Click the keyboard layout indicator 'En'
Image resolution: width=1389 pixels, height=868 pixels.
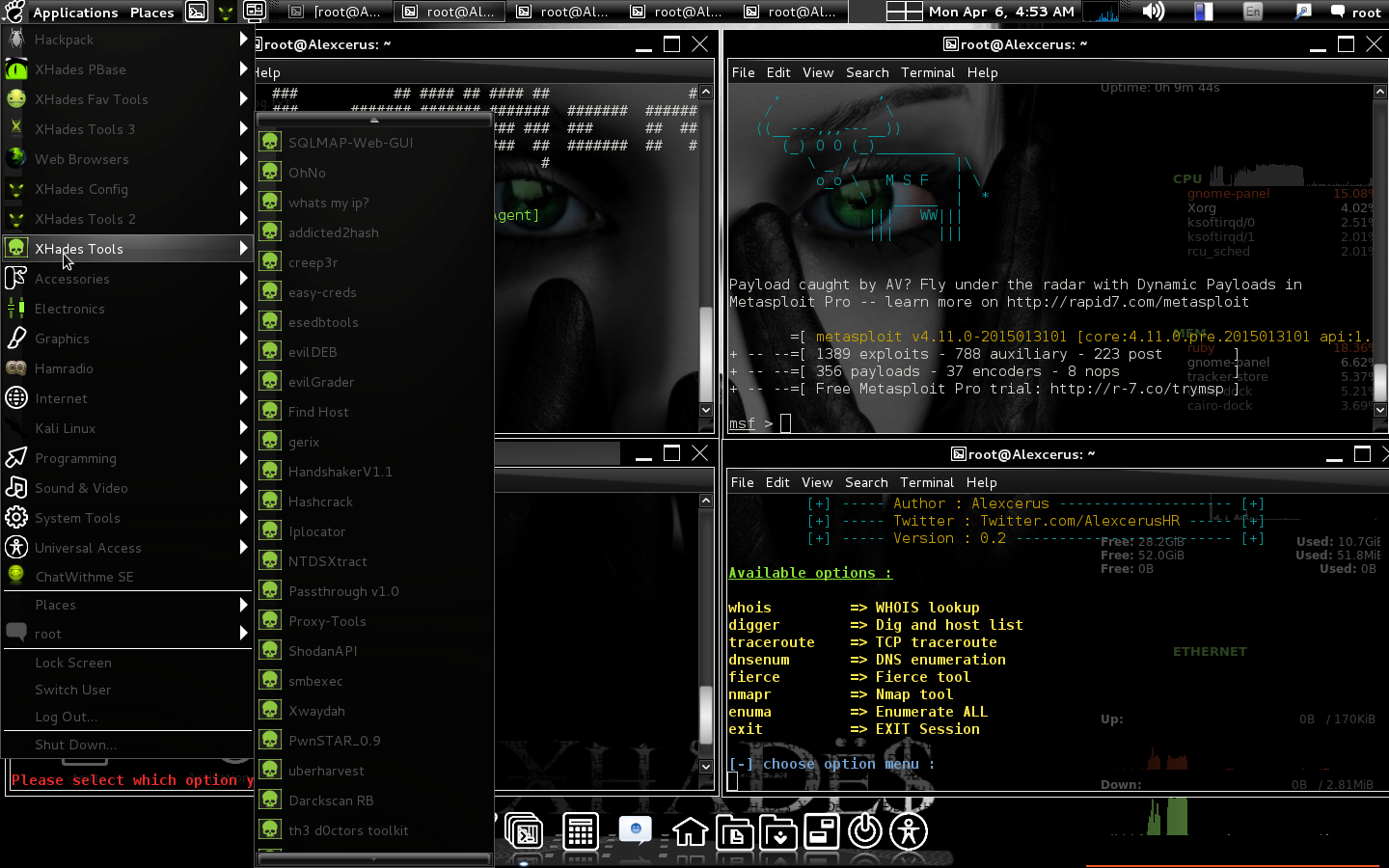pos(1253,12)
